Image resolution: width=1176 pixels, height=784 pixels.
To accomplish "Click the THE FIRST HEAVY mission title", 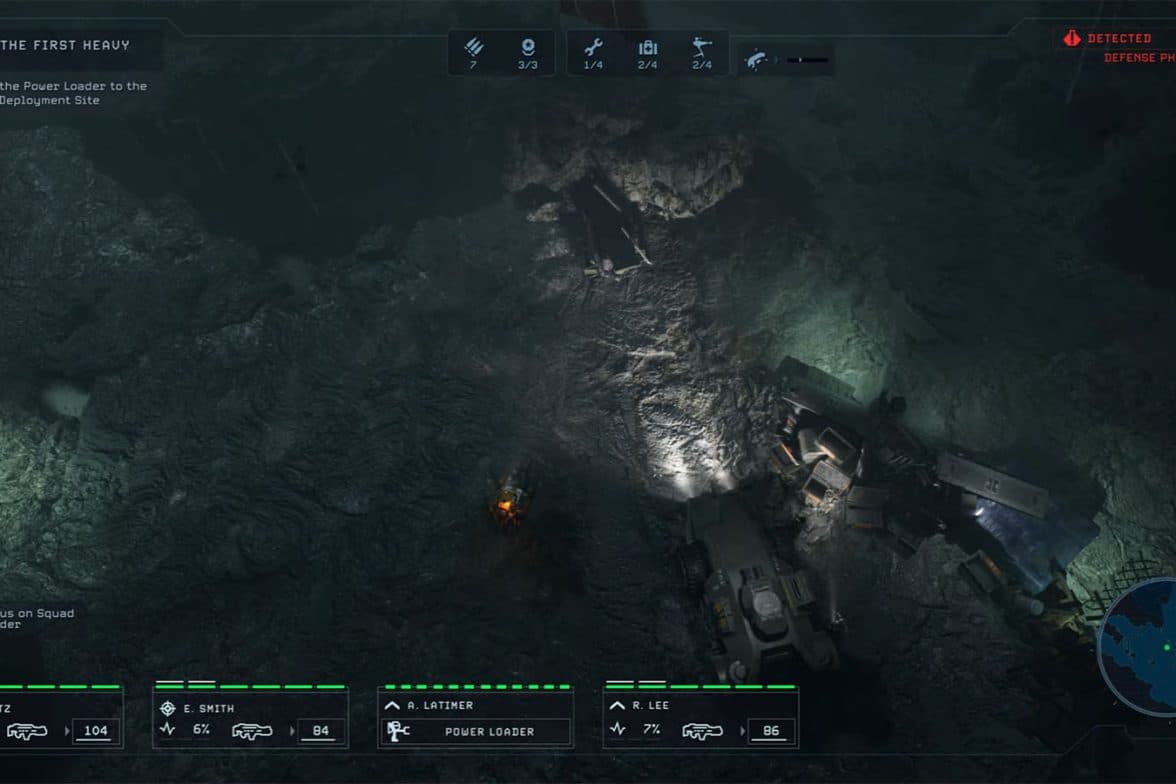I will pyautogui.click(x=65, y=45).
